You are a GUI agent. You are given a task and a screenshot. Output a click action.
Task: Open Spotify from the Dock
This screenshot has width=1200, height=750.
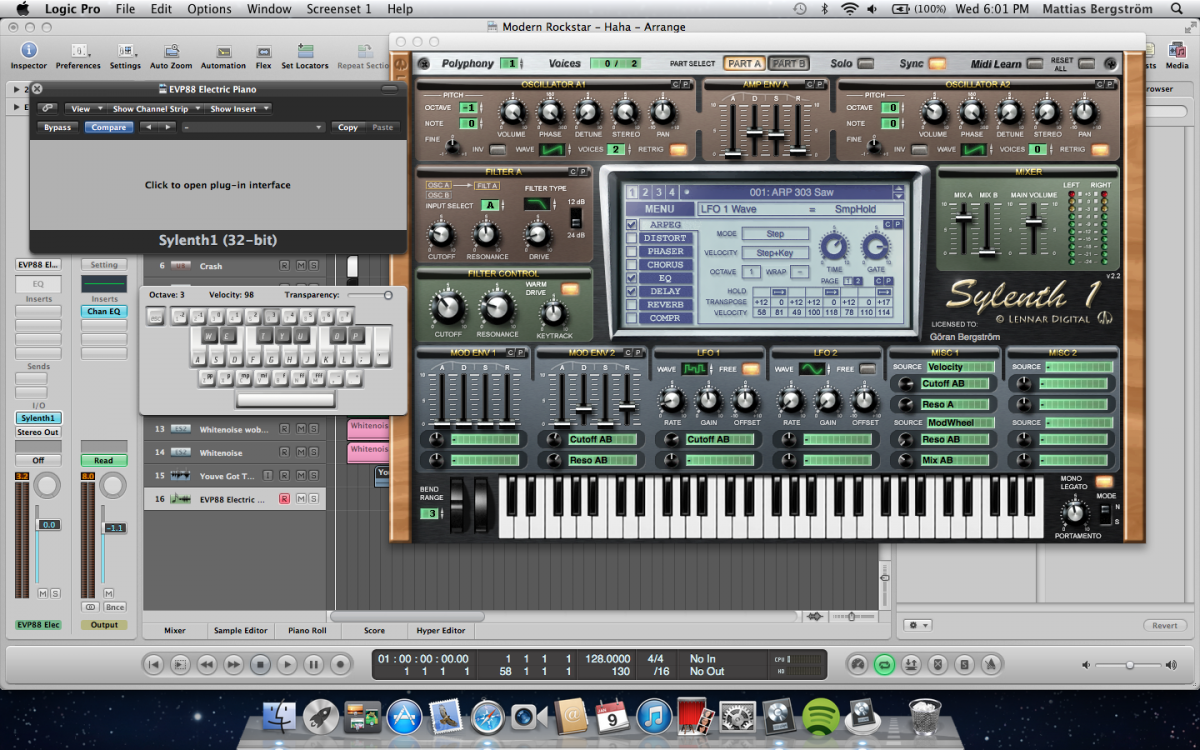(x=821, y=717)
